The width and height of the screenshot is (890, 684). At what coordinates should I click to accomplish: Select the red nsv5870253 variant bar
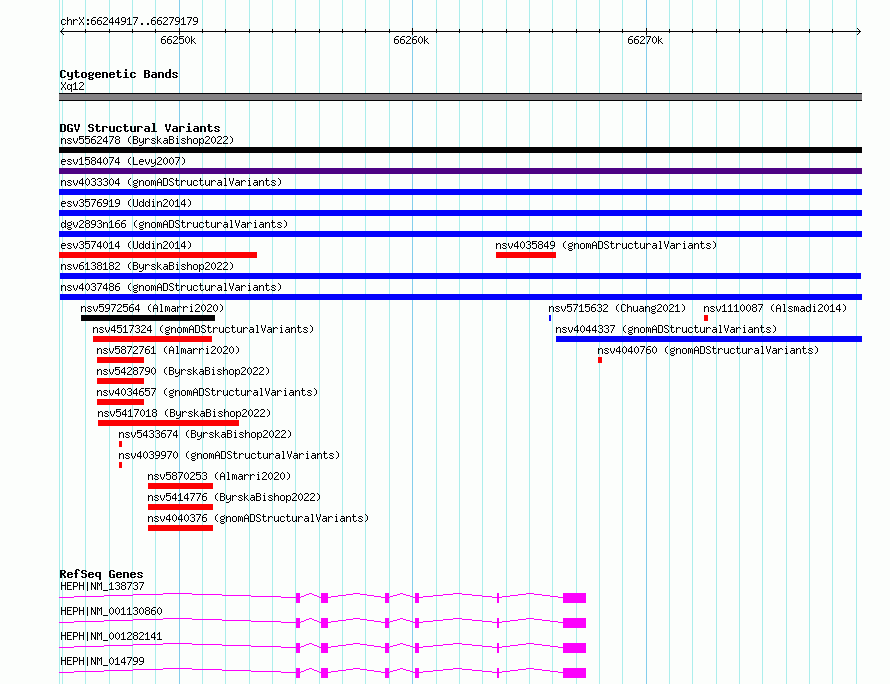(x=180, y=486)
